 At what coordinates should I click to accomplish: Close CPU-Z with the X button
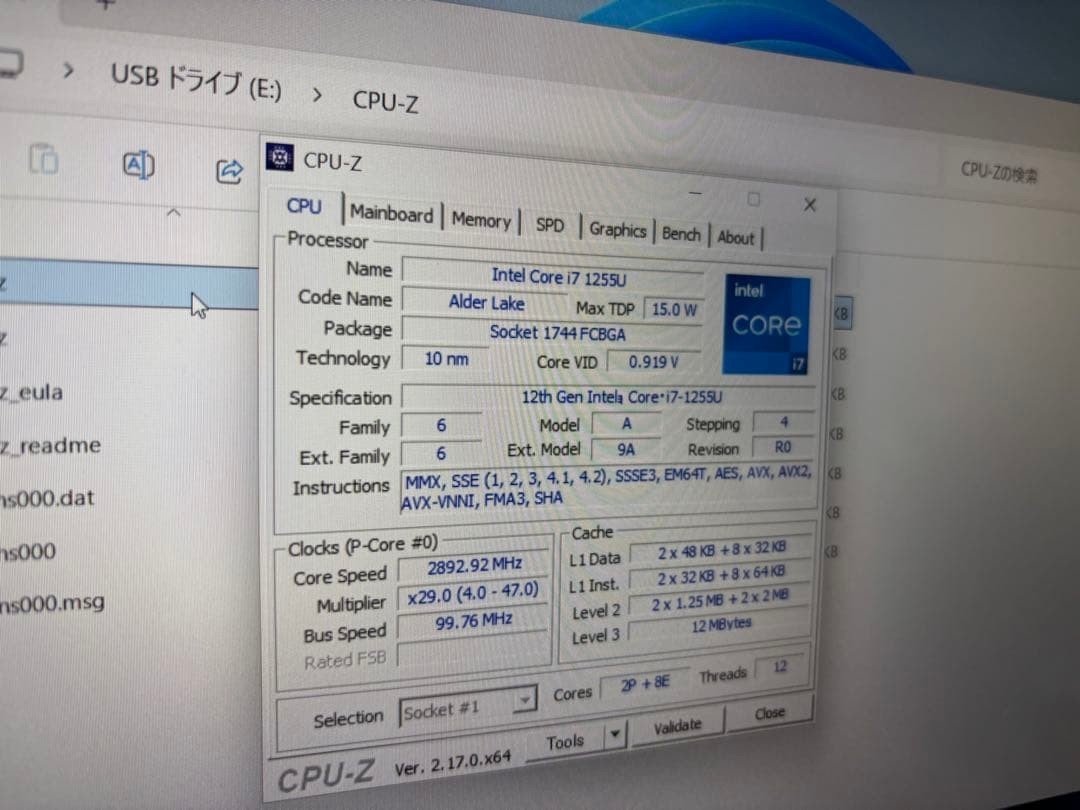(810, 205)
